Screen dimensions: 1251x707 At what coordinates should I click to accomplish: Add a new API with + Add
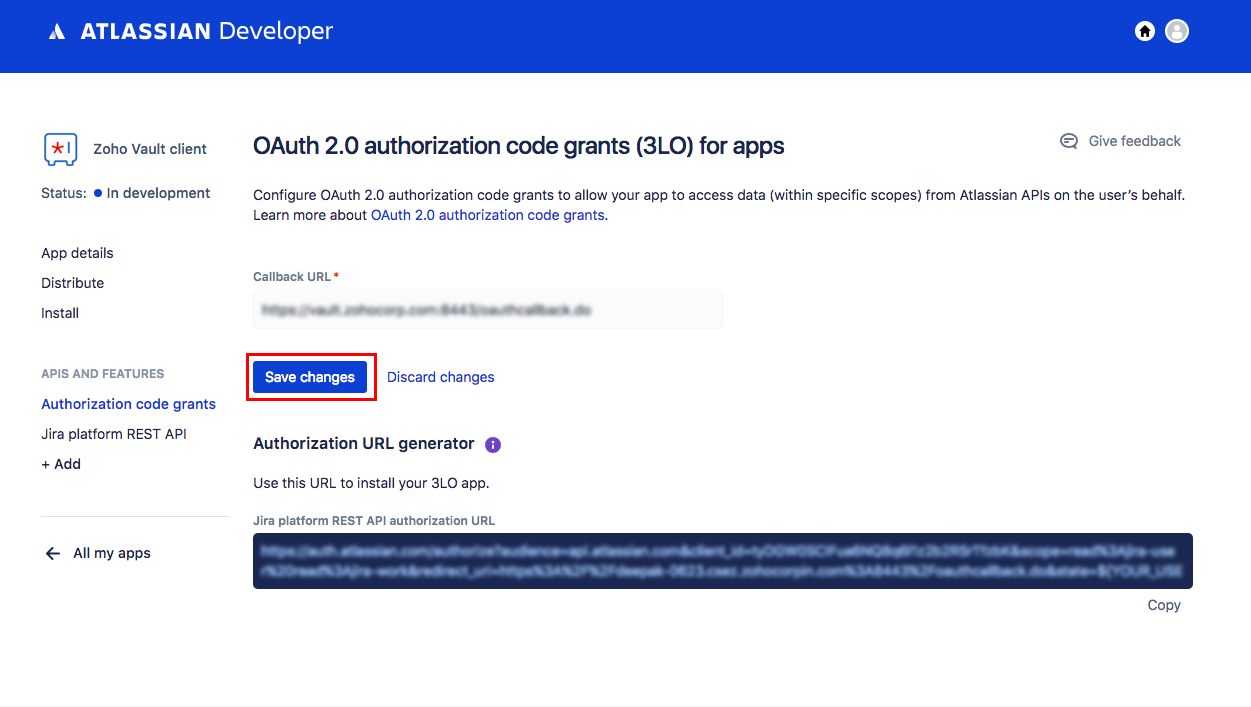61,464
